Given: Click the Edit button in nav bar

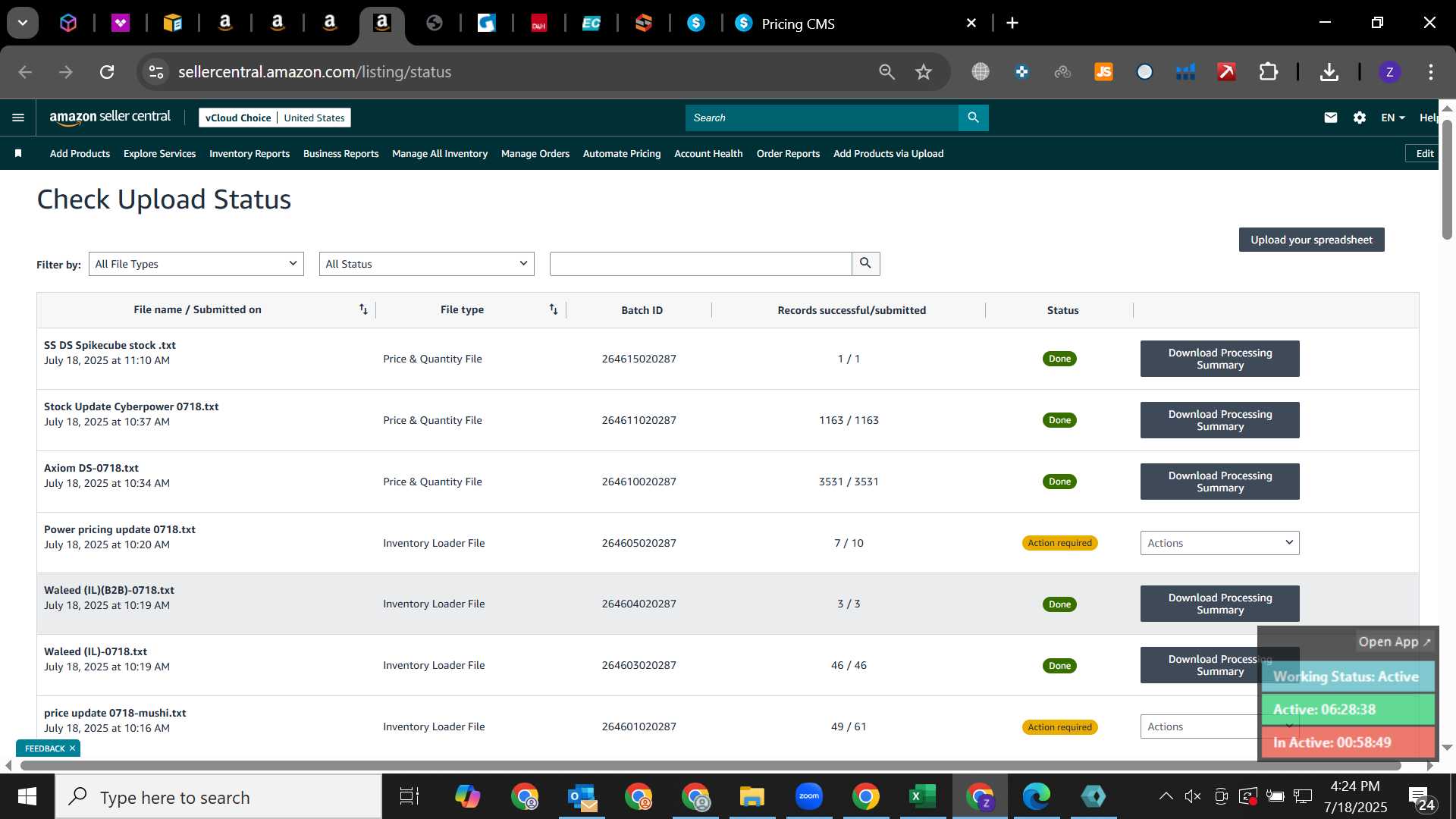Looking at the screenshot, I should click(x=1424, y=153).
